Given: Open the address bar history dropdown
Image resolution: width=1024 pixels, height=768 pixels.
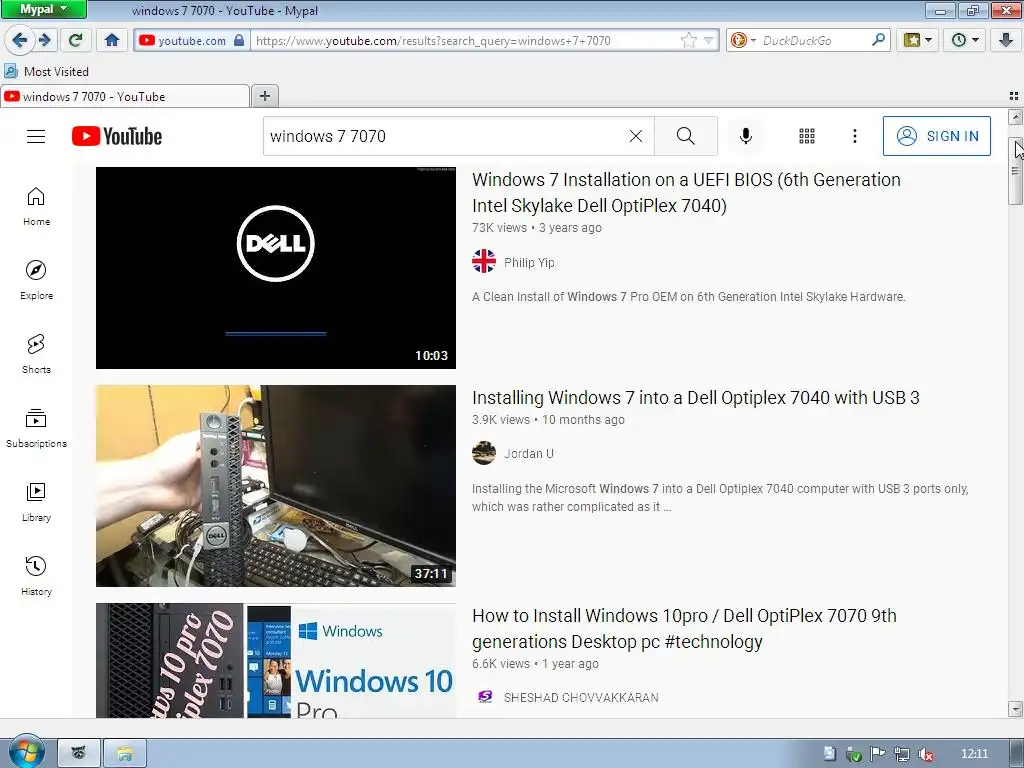Looking at the screenshot, I should coord(709,40).
